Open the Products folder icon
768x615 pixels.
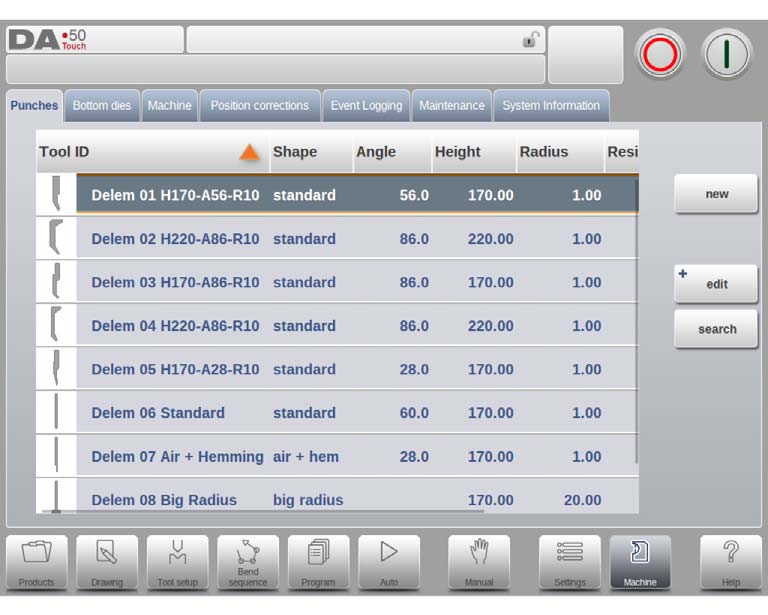[37, 562]
